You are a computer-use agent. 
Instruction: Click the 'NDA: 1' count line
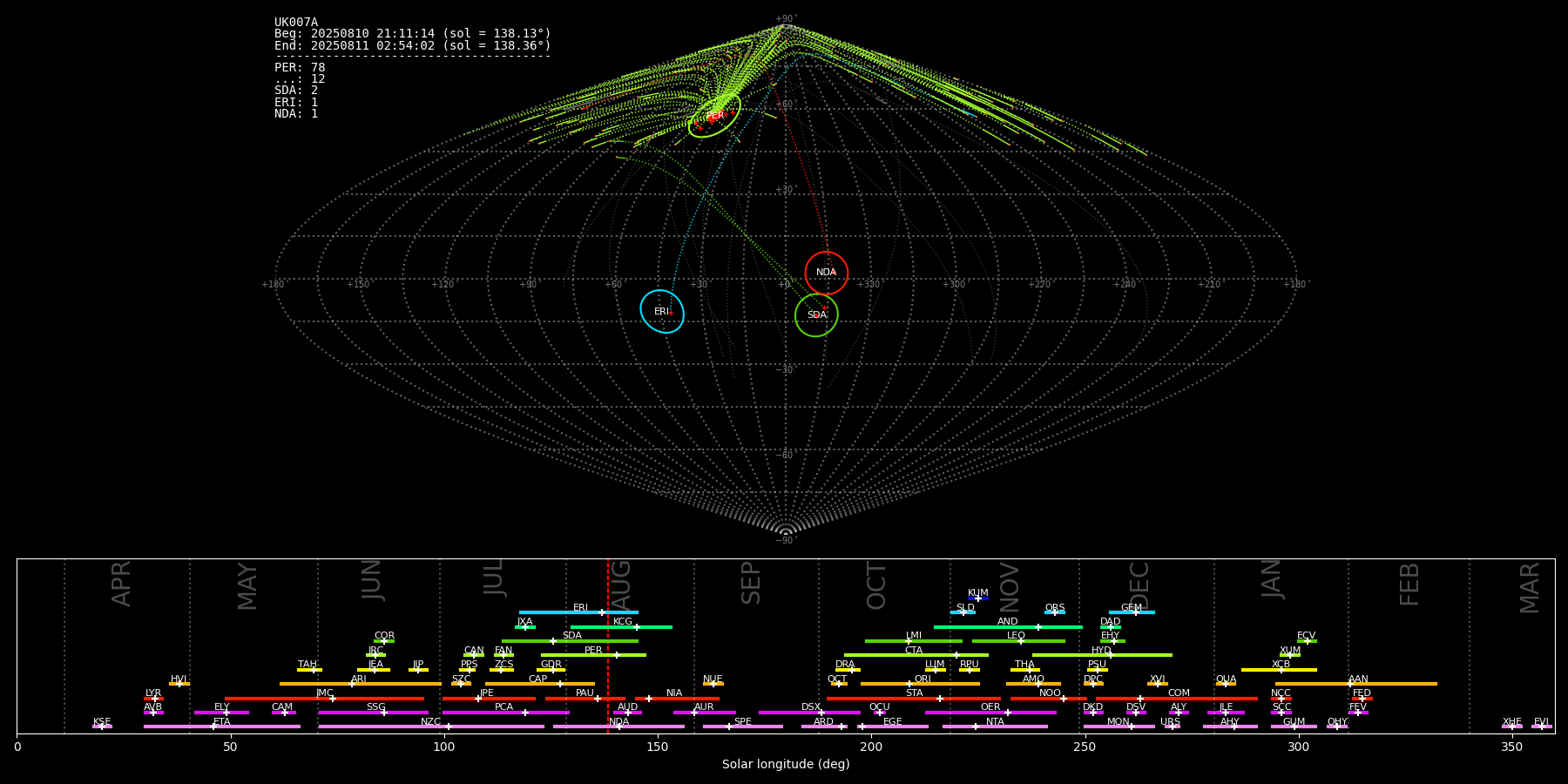coord(296,114)
